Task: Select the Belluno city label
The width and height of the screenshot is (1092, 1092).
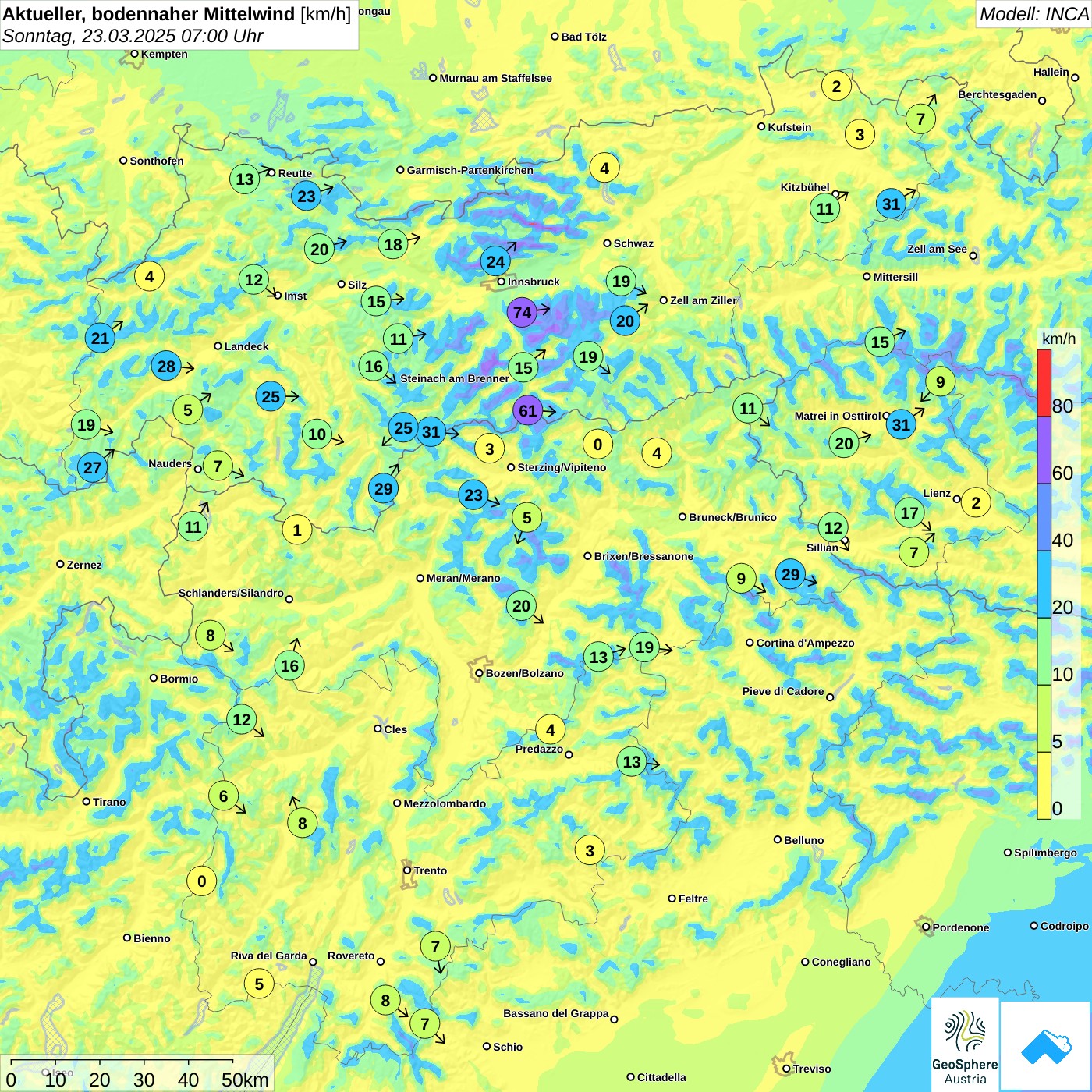Action: pos(803,840)
